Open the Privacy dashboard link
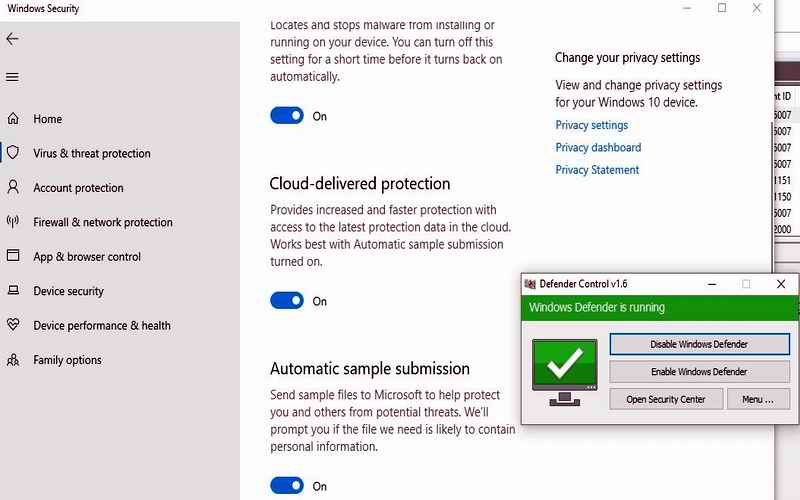The image size is (800, 500). tap(598, 147)
